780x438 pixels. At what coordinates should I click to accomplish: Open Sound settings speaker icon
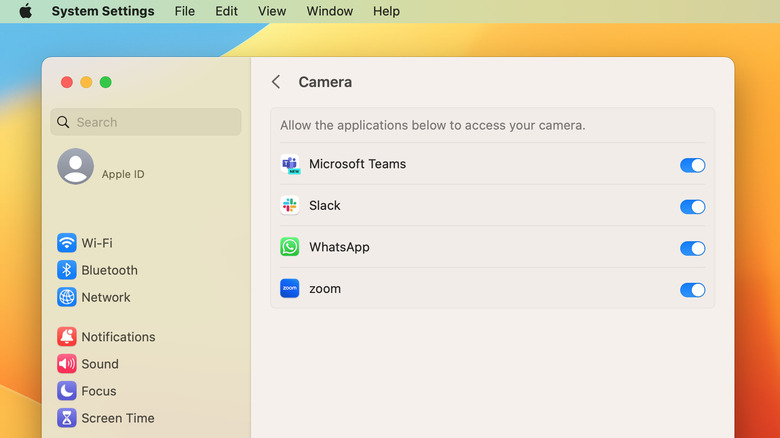pos(66,364)
